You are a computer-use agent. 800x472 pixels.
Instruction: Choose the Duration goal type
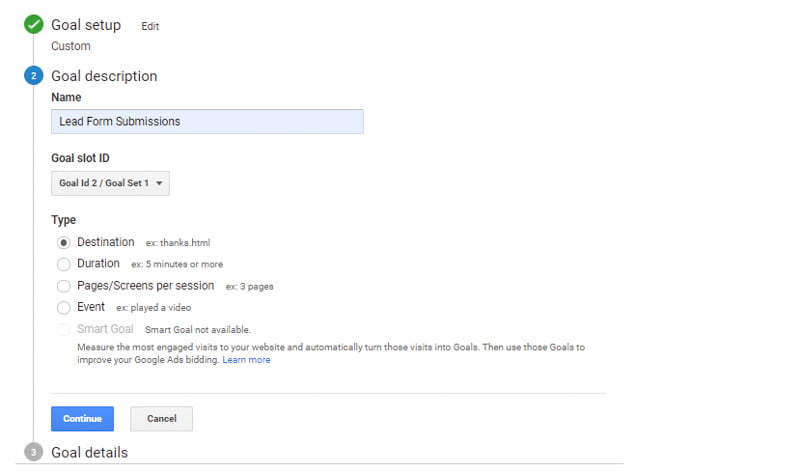tap(64, 264)
